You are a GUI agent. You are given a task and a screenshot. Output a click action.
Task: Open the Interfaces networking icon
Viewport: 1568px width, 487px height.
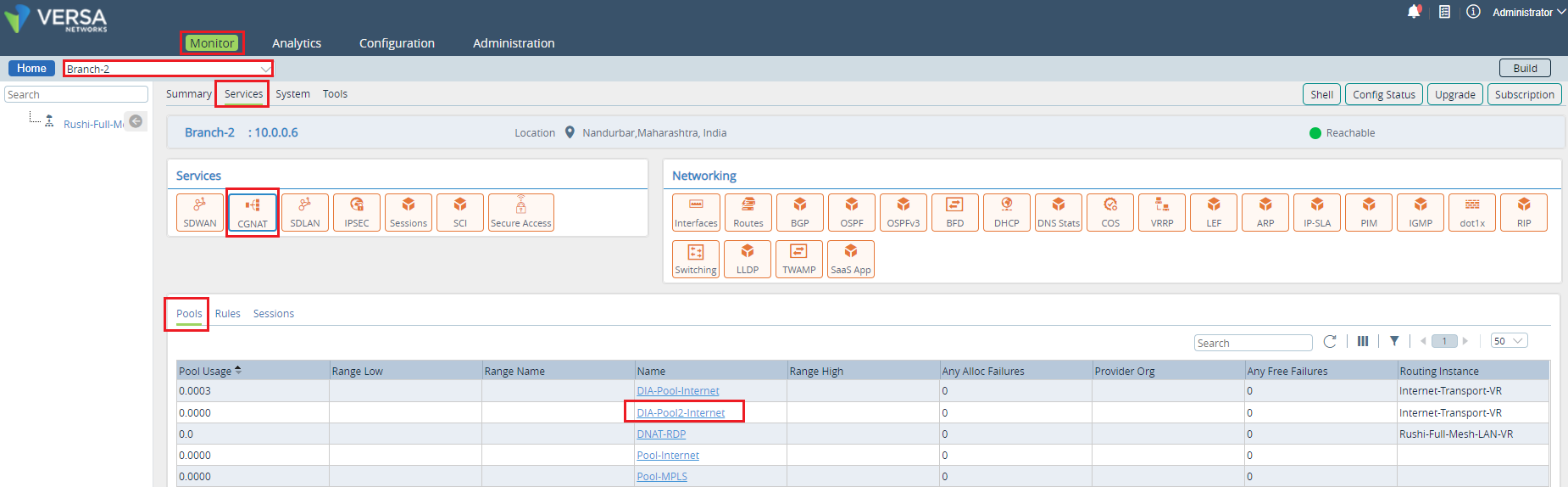click(696, 212)
